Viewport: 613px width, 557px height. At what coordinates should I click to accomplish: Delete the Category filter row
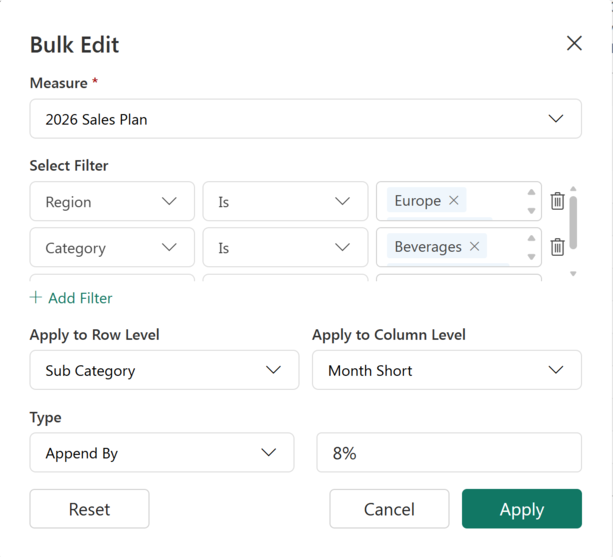point(557,247)
